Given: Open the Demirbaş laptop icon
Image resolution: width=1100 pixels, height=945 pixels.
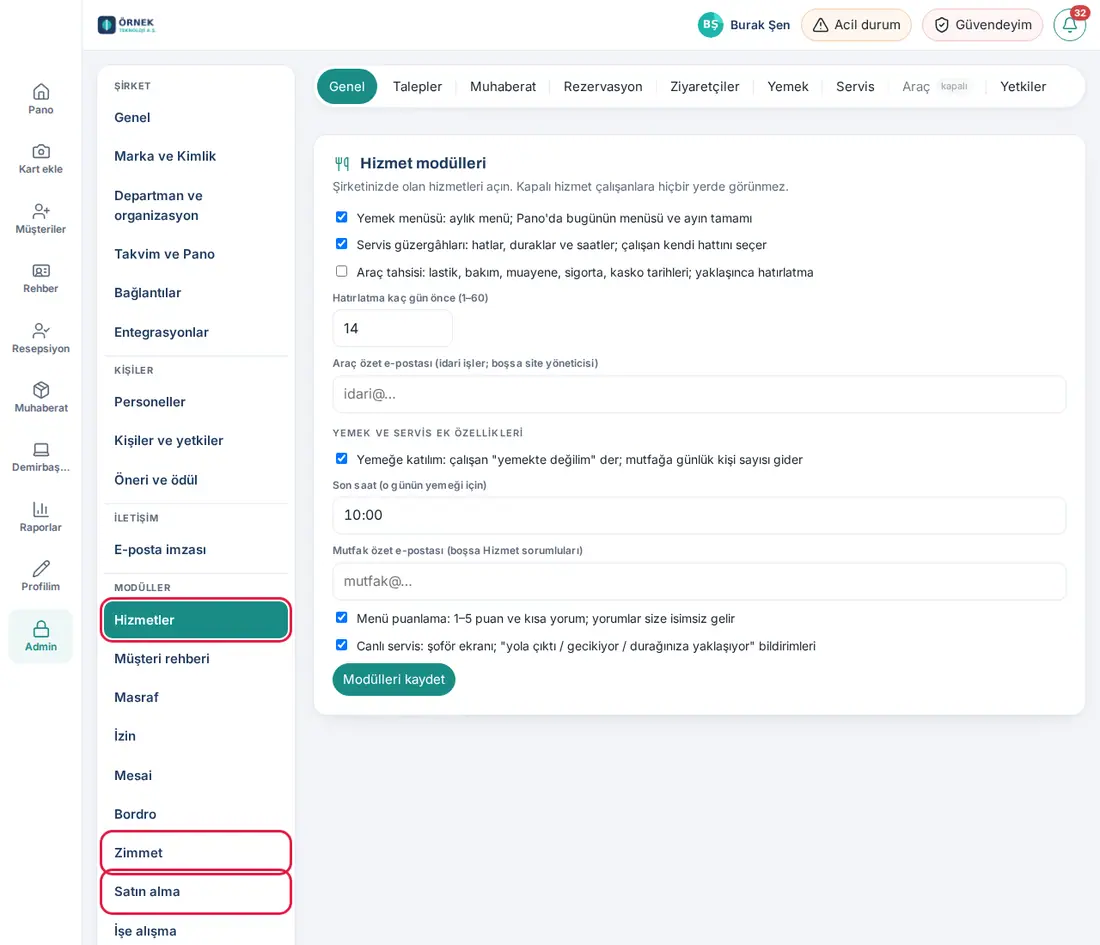Looking at the screenshot, I should pyautogui.click(x=41, y=450).
